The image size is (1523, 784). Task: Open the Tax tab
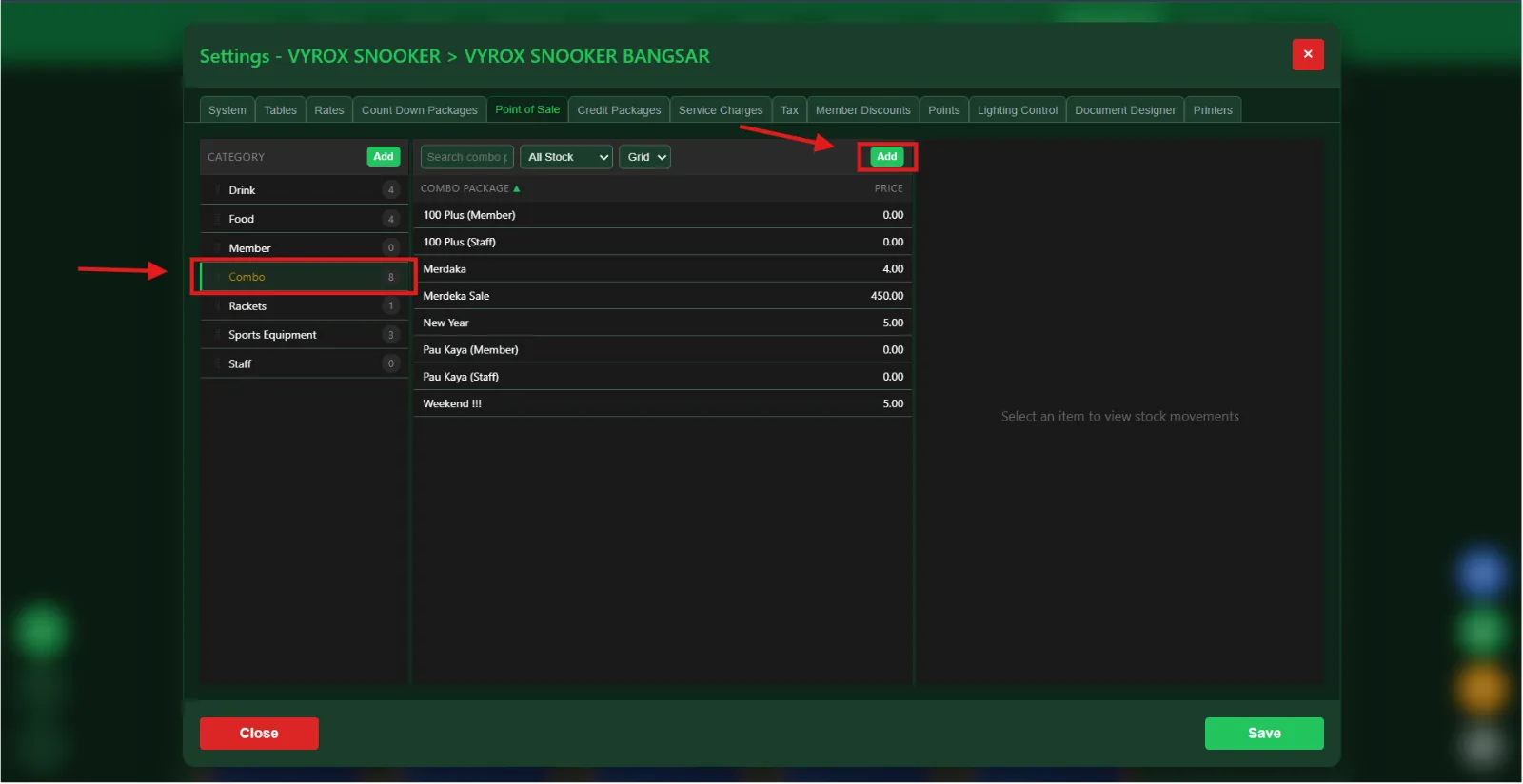tap(790, 110)
